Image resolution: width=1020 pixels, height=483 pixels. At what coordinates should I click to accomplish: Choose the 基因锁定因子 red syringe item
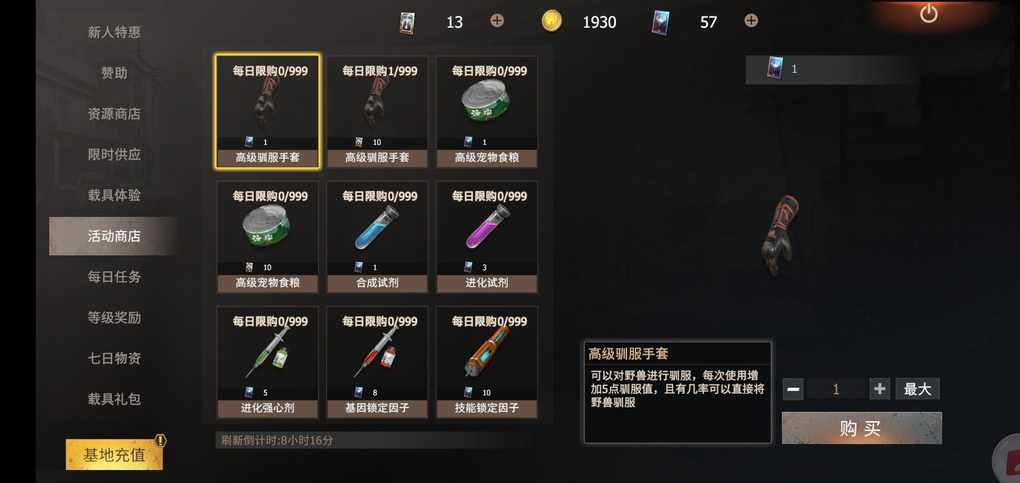pyautogui.click(x=377, y=363)
